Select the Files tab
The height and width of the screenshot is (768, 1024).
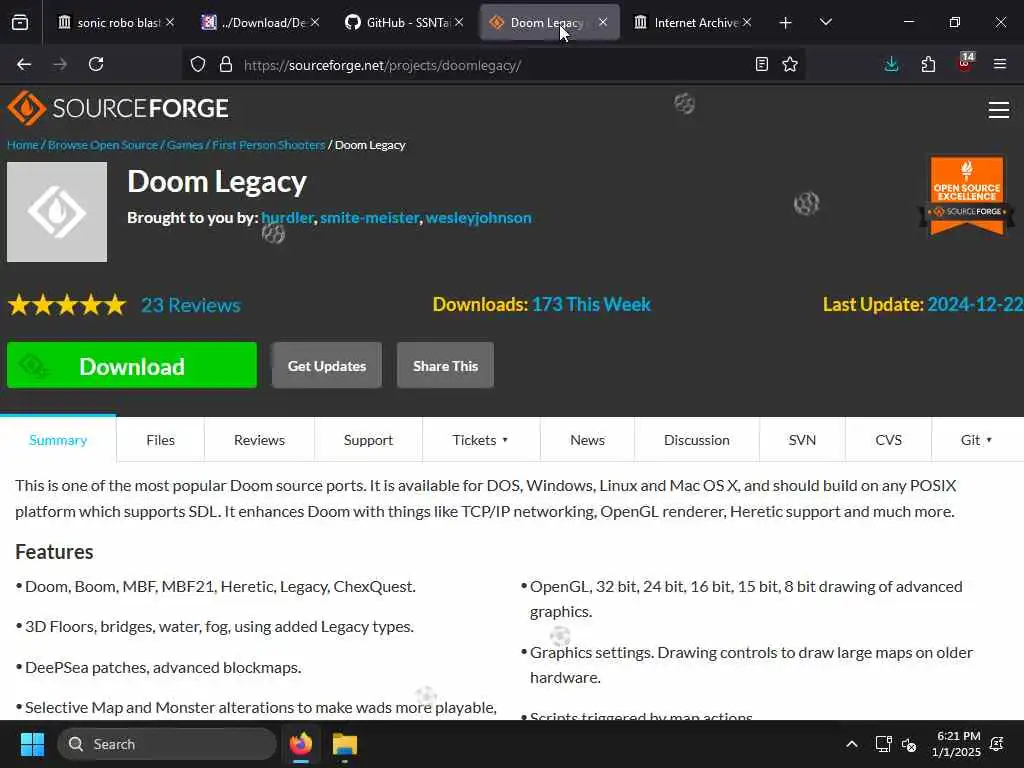pos(161,440)
